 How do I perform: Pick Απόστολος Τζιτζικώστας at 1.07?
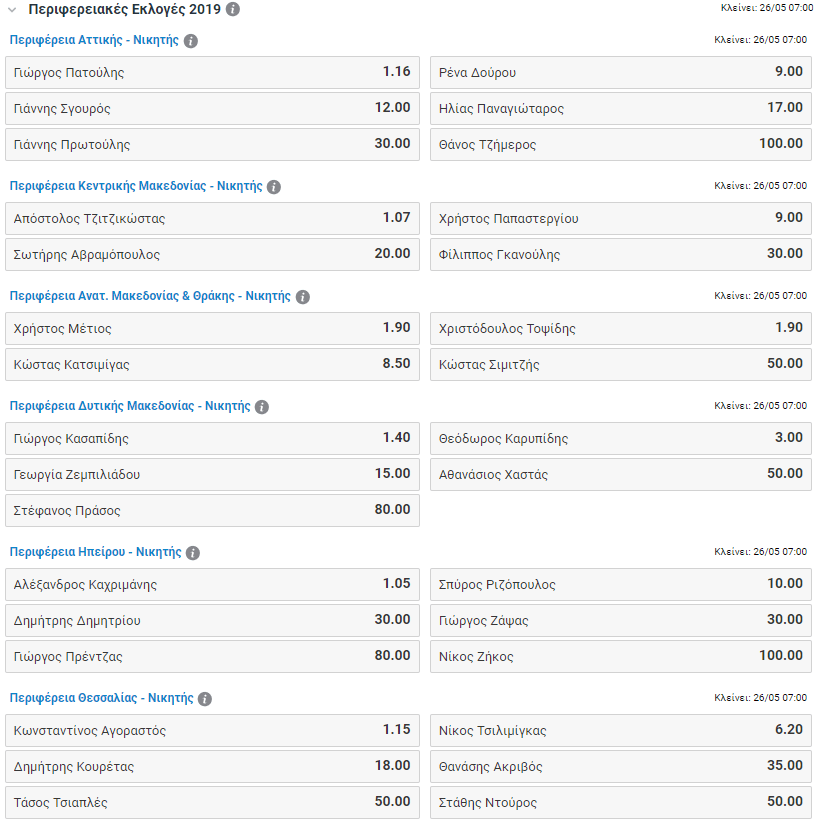point(212,219)
